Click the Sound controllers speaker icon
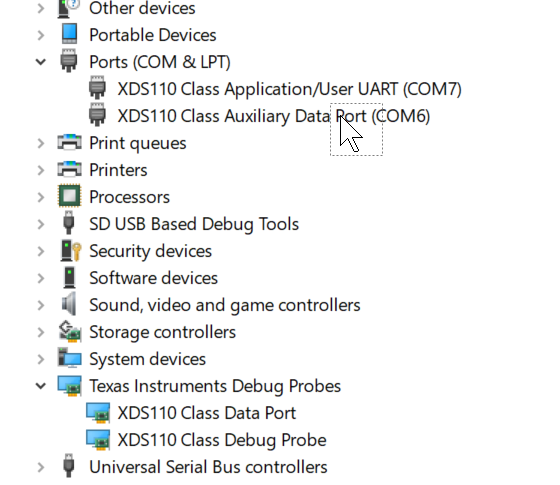The height and width of the screenshot is (485, 560). click(x=69, y=304)
